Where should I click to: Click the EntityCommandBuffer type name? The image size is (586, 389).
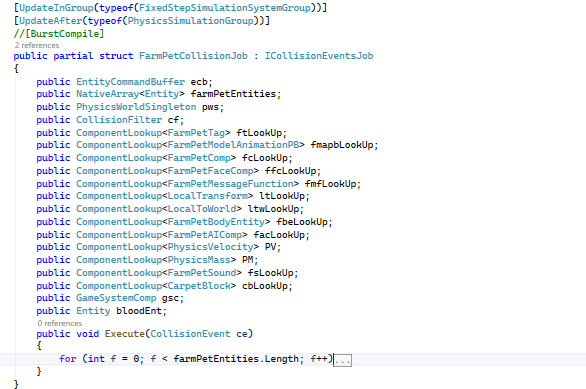pos(130,82)
